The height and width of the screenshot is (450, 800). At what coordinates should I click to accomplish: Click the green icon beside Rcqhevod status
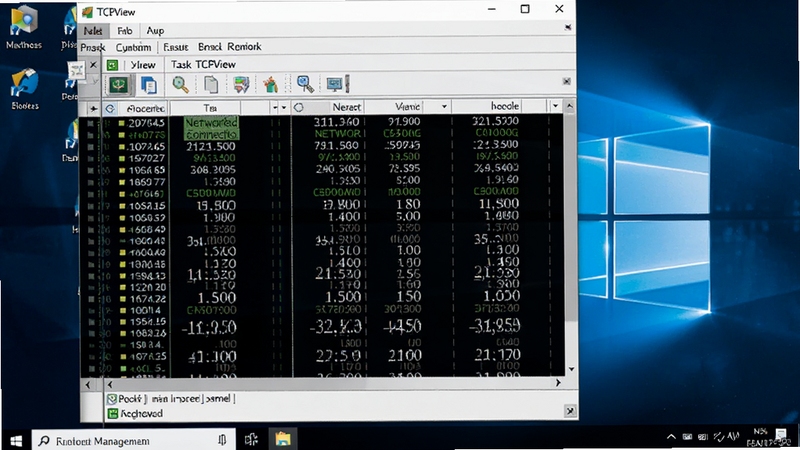(113, 414)
